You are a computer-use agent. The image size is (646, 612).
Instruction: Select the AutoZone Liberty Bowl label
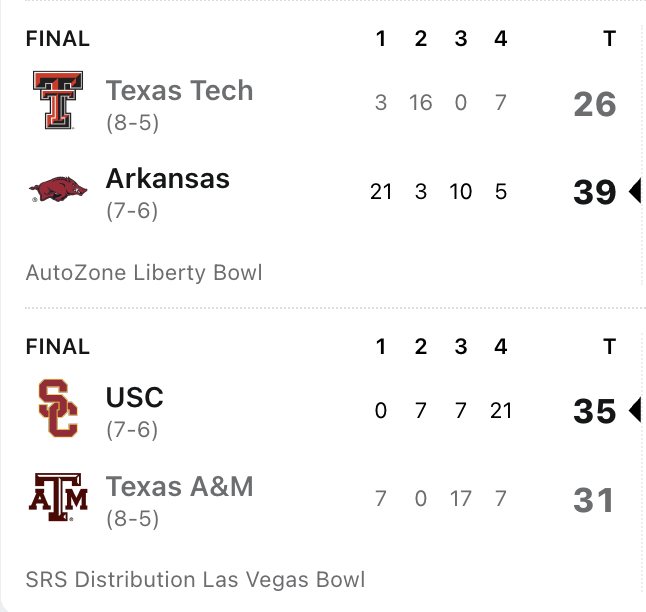pyautogui.click(x=144, y=273)
